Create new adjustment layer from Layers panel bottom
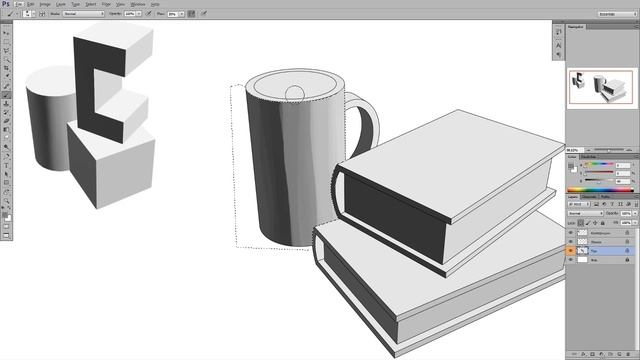 [x=601, y=354]
